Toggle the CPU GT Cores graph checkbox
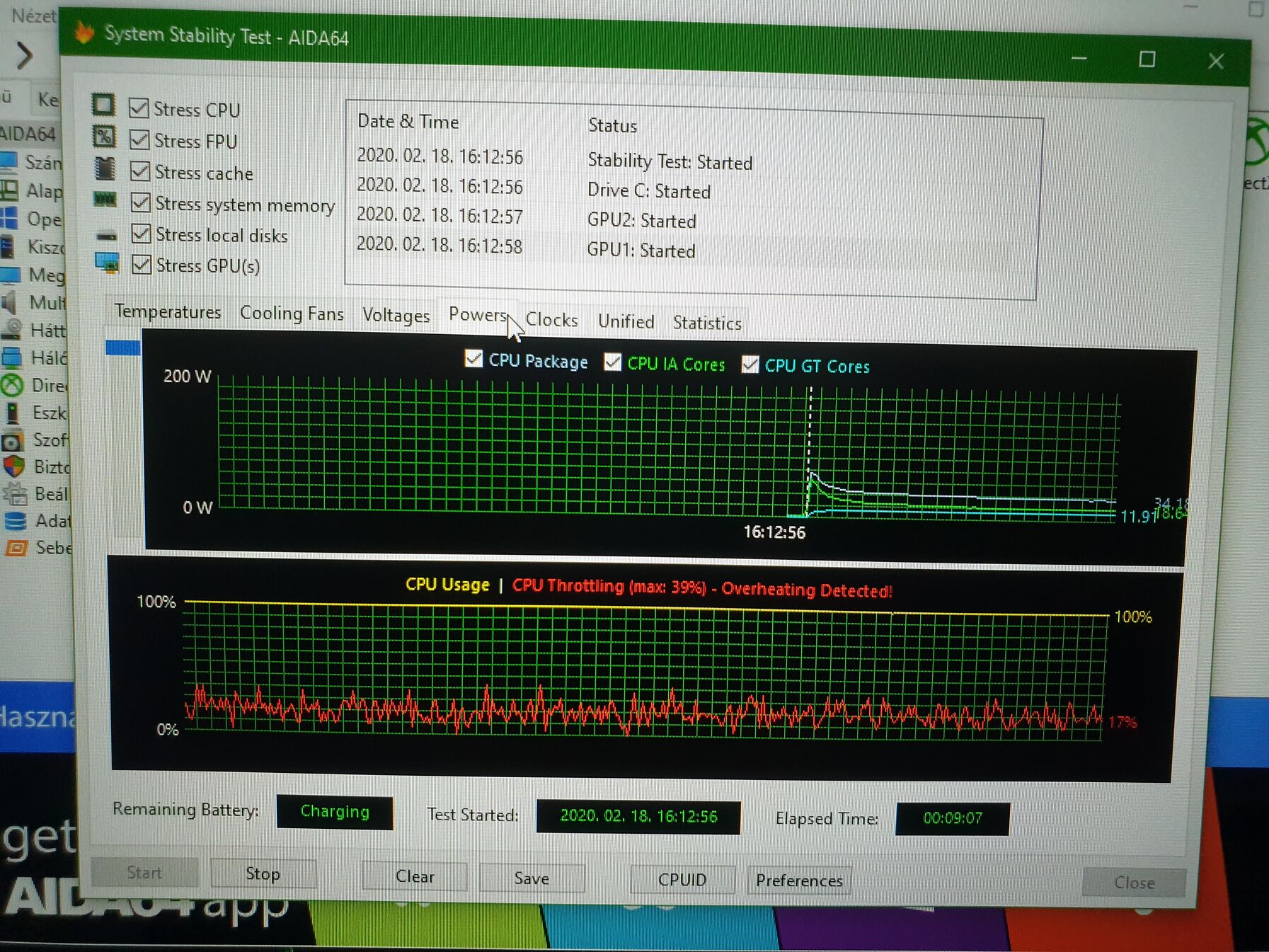The height and width of the screenshot is (952, 1269). pyautogui.click(x=750, y=365)
